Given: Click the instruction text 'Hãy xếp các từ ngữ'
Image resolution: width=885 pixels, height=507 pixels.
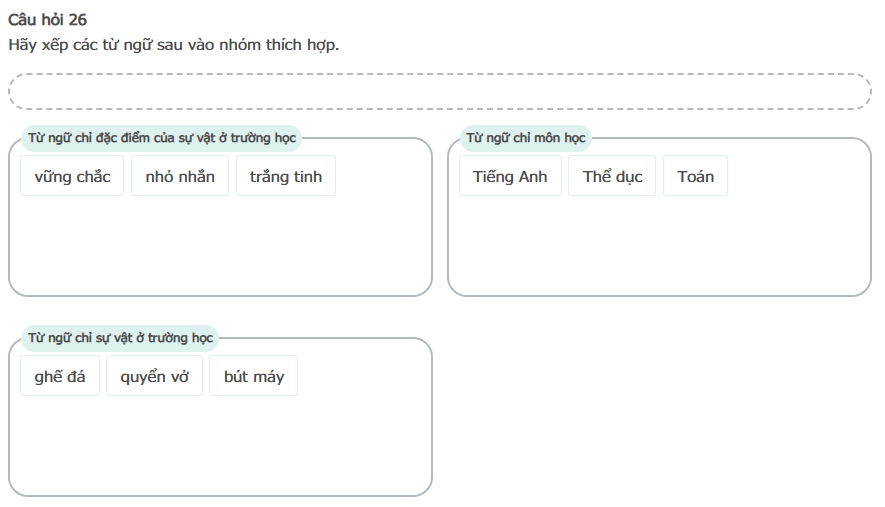Looking at the screenshot, I should 173,45.
